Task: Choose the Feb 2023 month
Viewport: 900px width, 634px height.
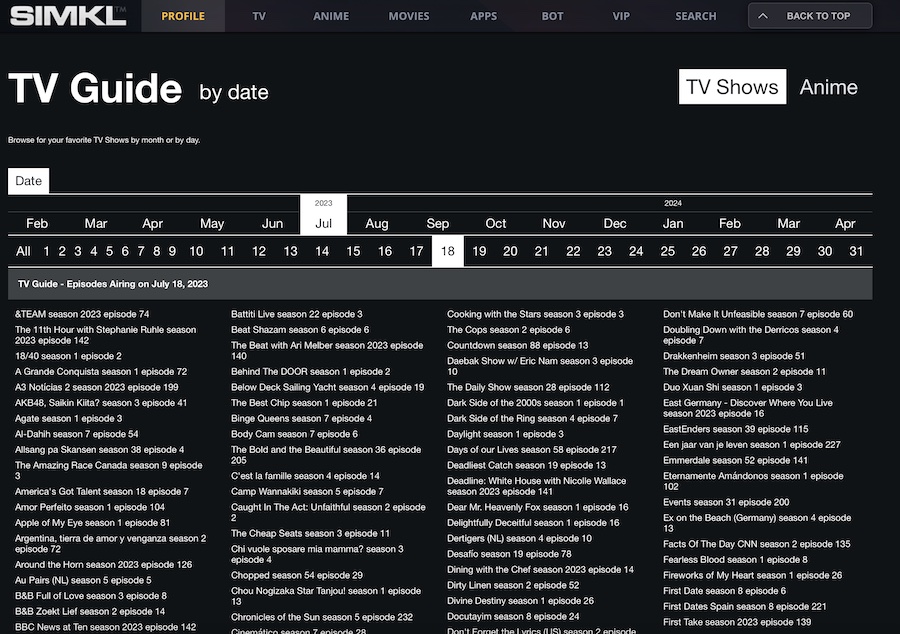Action: pyautogui.click(x=37, y=223)
